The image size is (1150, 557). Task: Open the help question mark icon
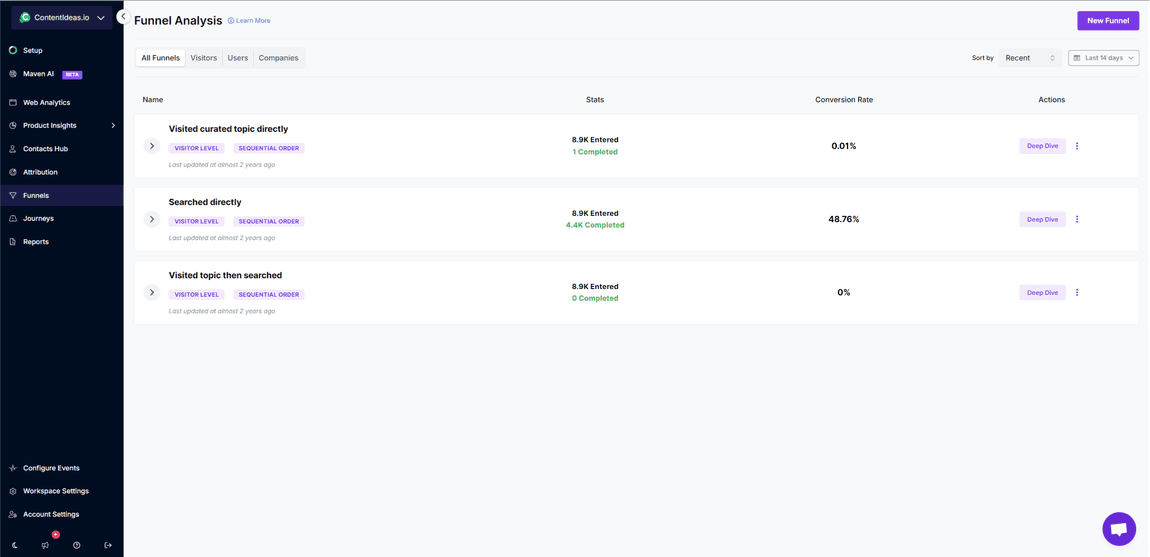(x=77, y=545)
